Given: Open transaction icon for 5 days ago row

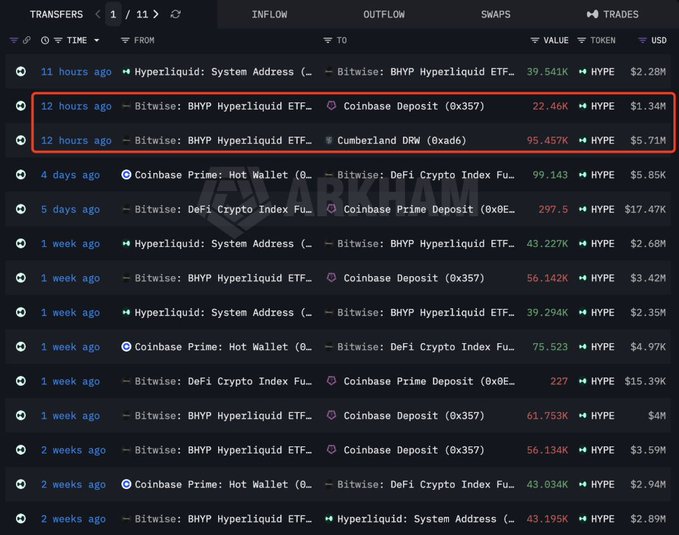Looking at the screenshot, I should (21, 209).
